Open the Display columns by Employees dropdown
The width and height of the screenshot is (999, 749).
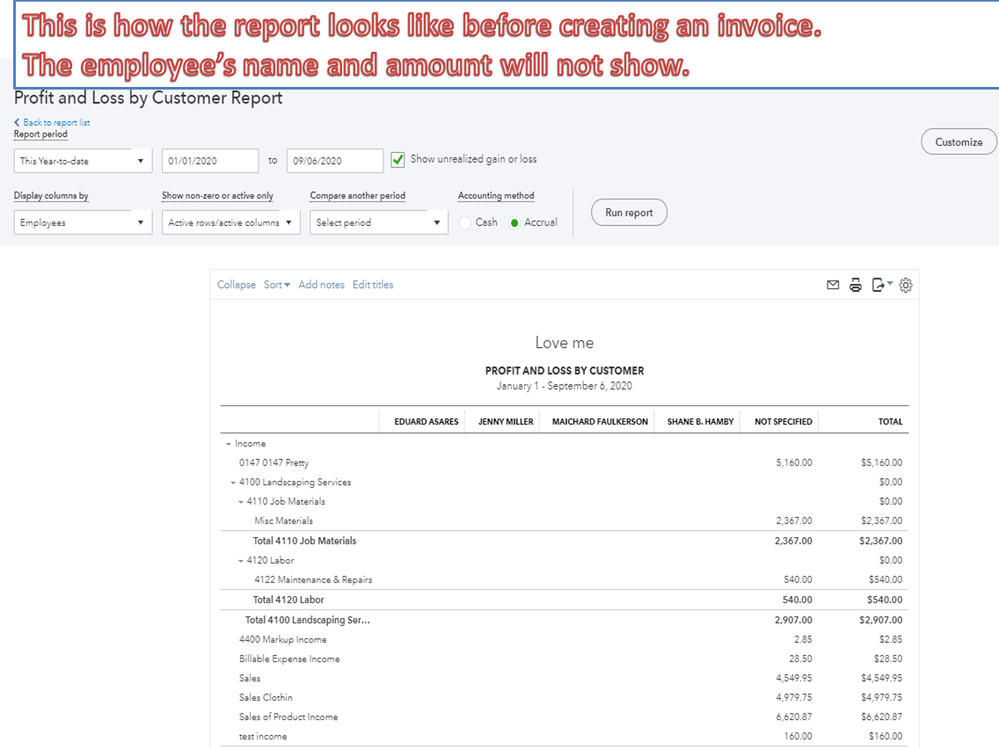coord(83,222)
